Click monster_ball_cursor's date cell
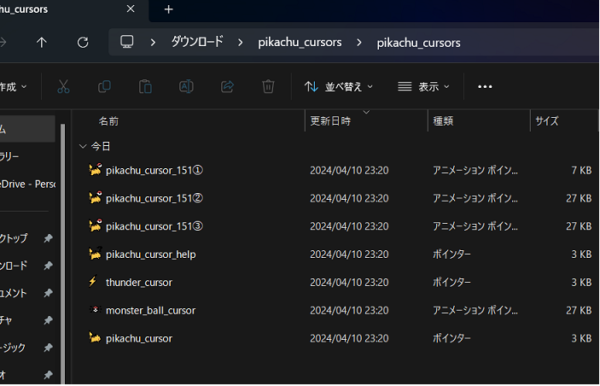 [x=349, y=310]
